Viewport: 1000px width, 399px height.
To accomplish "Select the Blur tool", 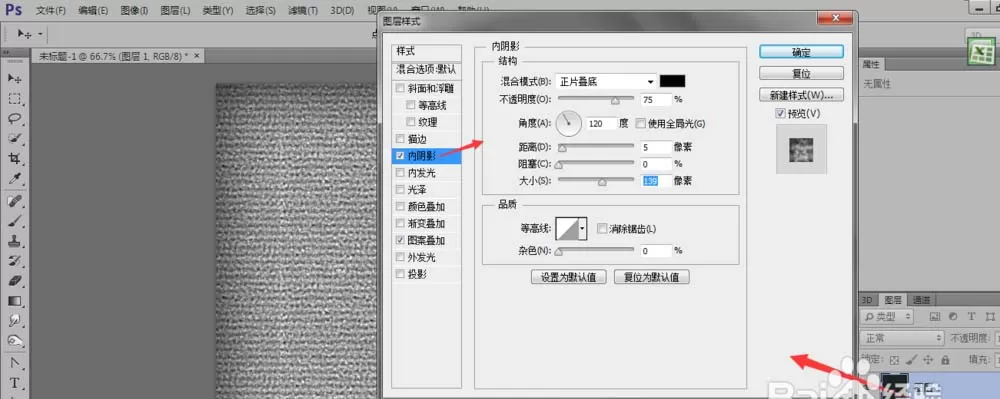I will [15, 321].
